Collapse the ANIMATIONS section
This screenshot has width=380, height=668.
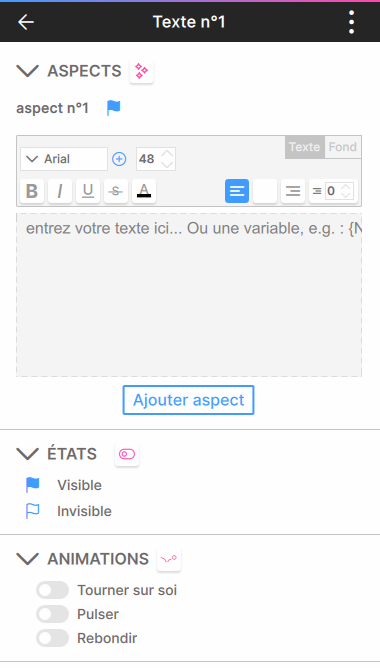coord(28,559)
